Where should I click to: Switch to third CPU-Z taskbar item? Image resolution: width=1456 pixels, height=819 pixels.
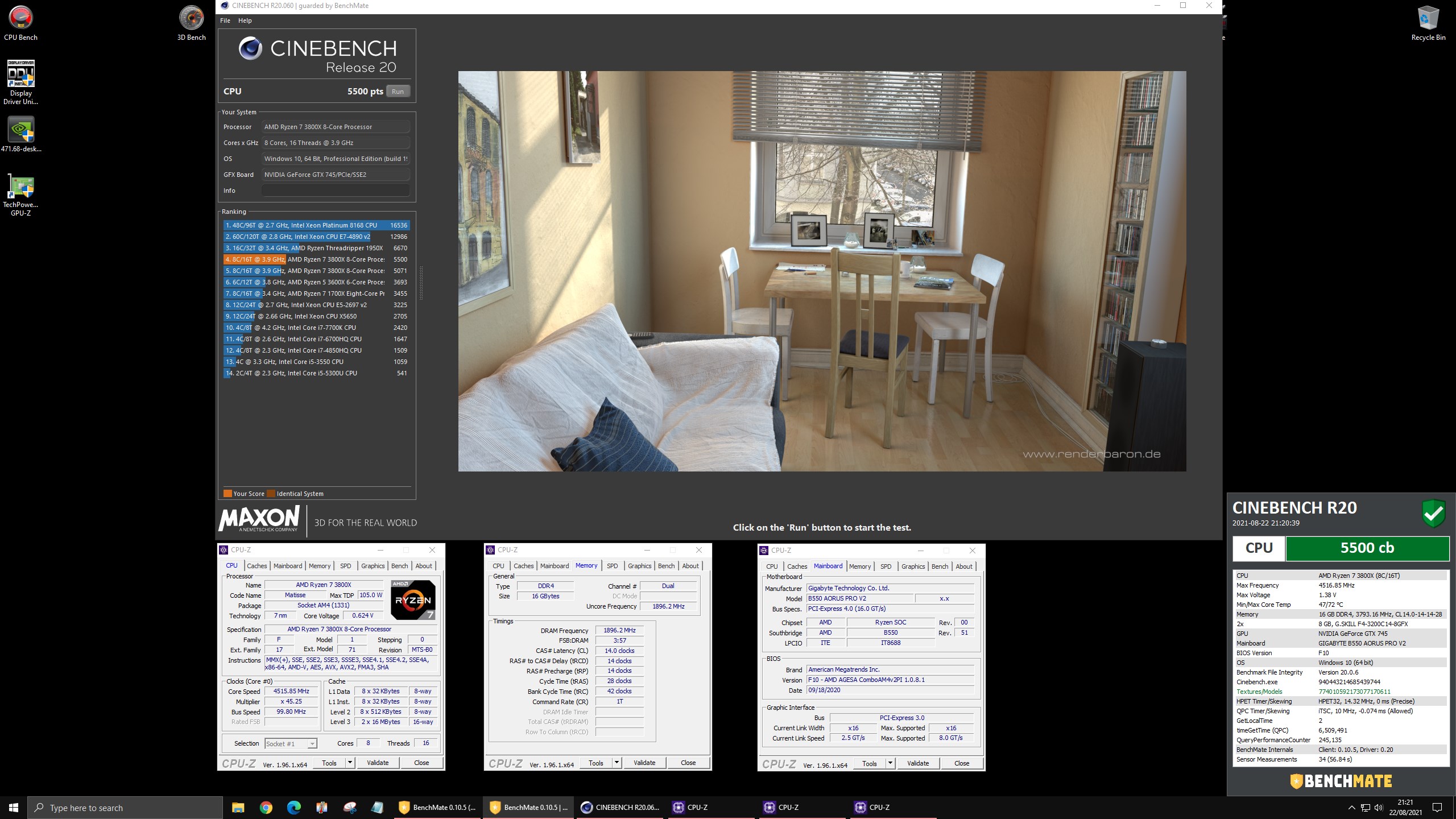pyautogui.click(x=893, y=808)
